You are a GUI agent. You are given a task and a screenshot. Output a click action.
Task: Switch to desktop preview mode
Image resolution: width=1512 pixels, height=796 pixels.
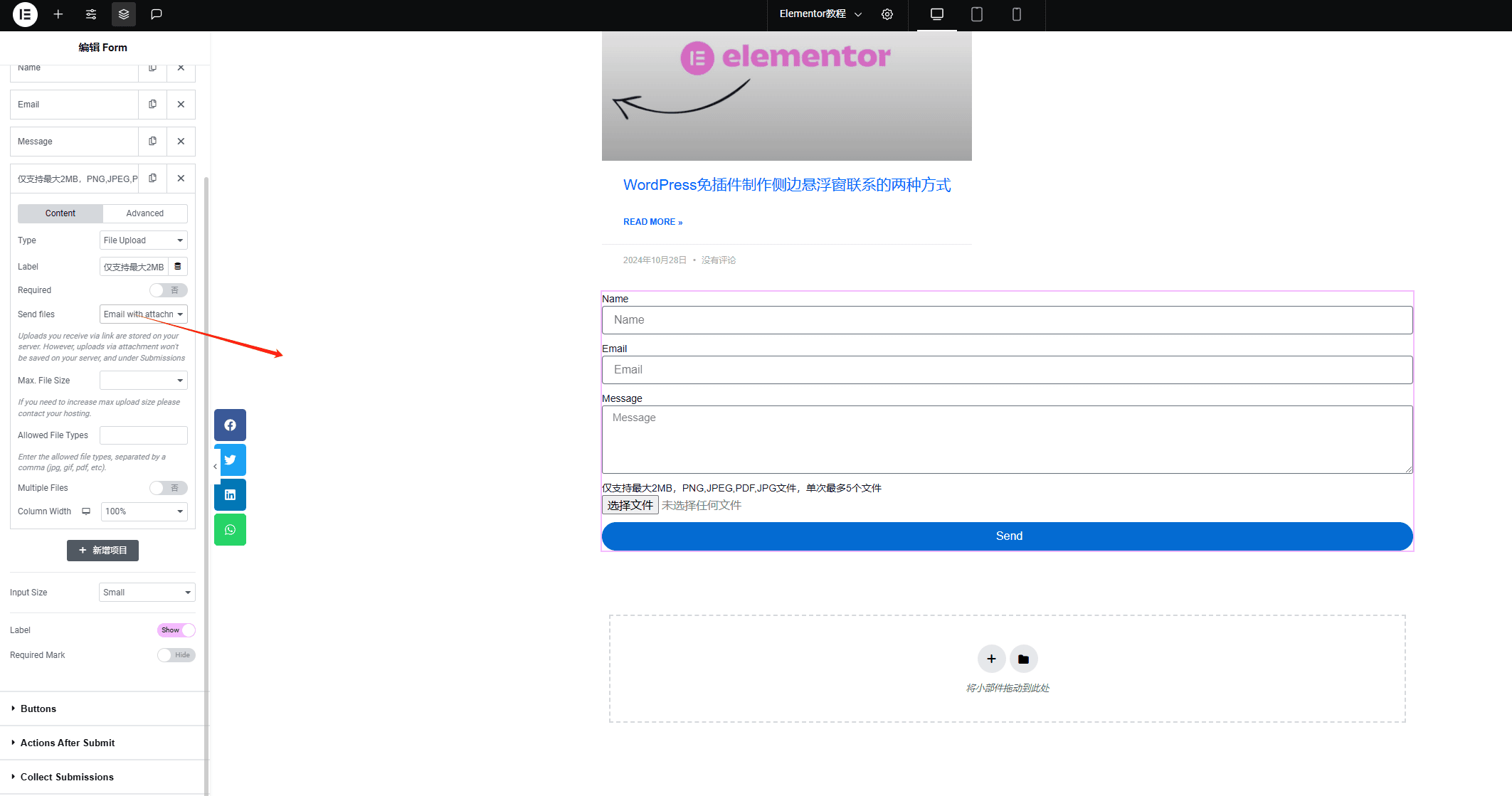tap(937, 14)
